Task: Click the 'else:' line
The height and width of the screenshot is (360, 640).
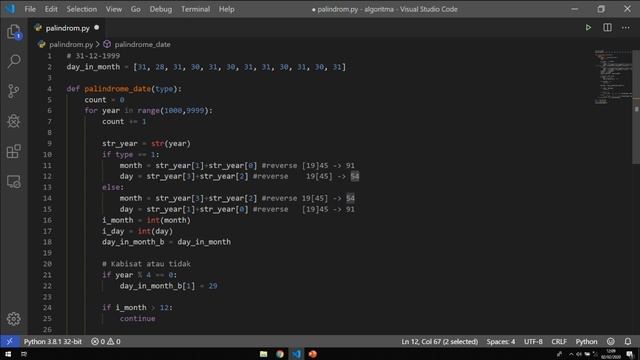Action: click(113, 187)
